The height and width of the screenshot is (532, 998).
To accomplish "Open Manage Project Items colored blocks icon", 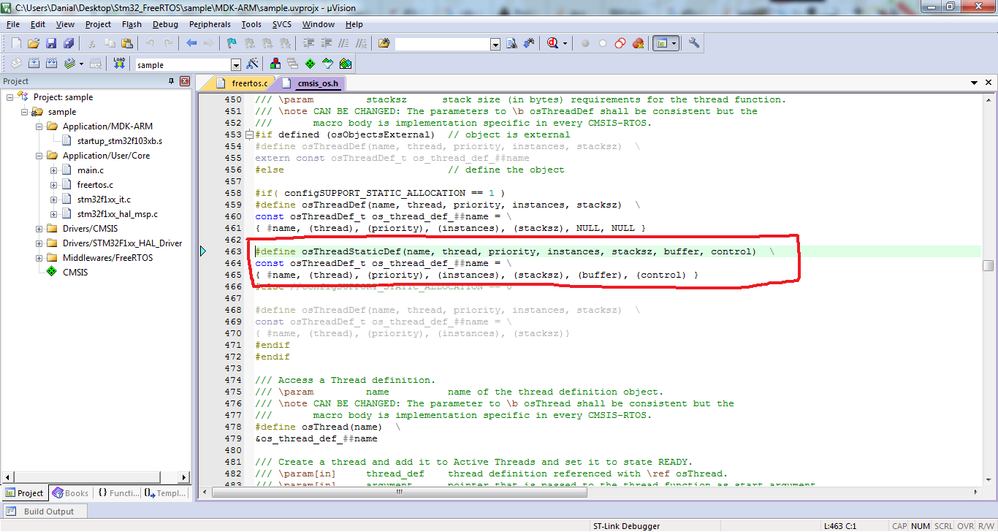I will 276,64.
